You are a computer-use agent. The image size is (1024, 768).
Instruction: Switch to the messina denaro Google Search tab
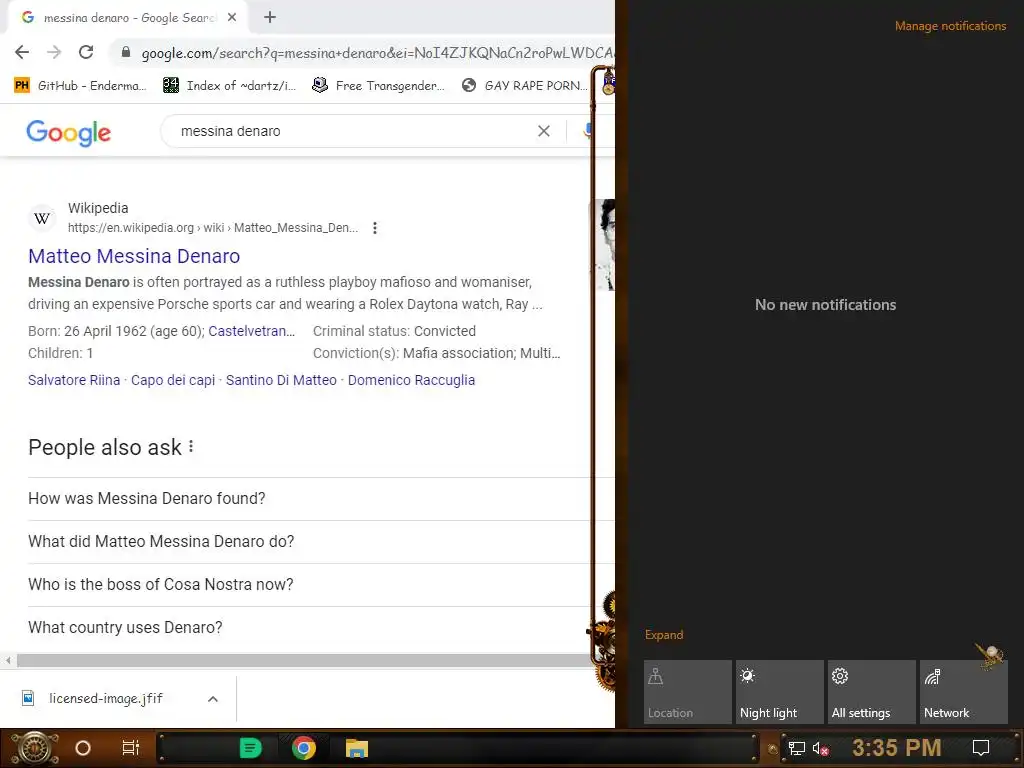[128, 18]
